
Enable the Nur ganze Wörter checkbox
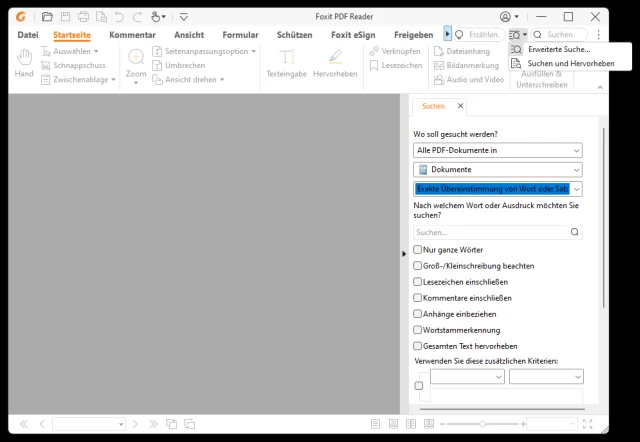pos(418,250)
